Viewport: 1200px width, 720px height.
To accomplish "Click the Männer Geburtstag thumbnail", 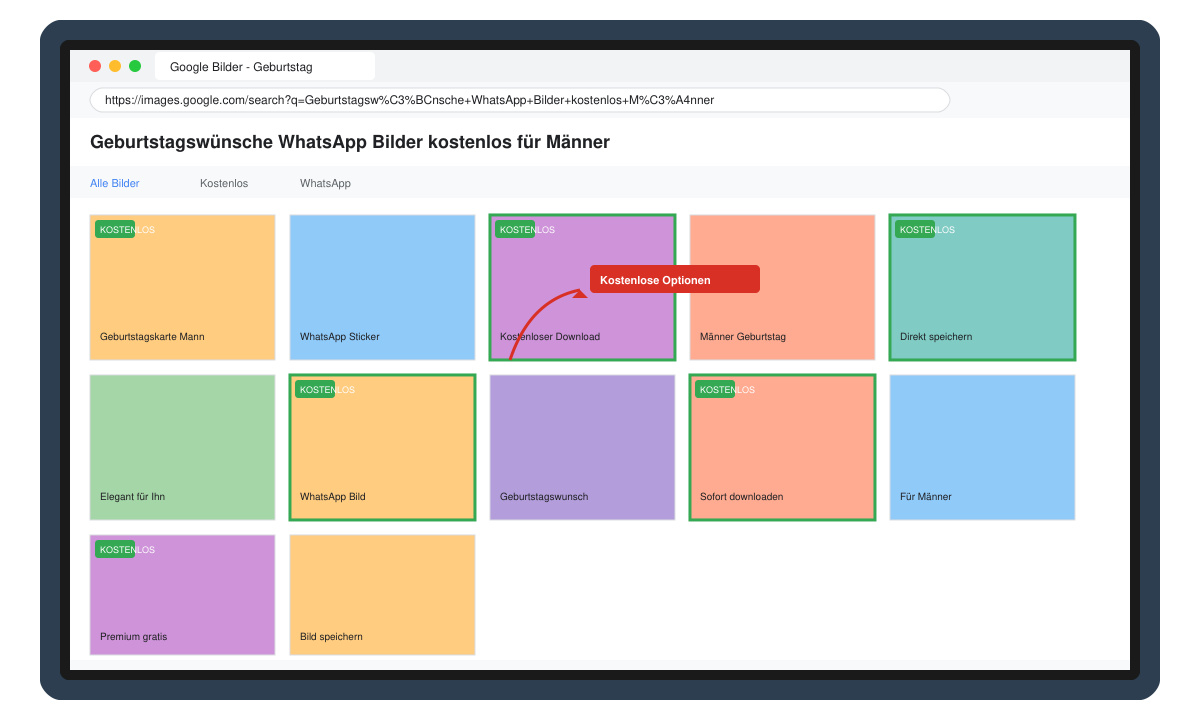I will 782,287.
